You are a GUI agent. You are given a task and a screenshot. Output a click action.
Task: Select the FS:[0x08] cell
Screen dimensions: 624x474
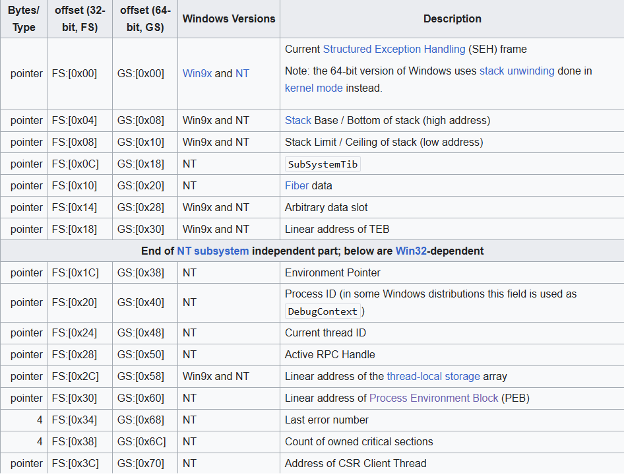80,142
